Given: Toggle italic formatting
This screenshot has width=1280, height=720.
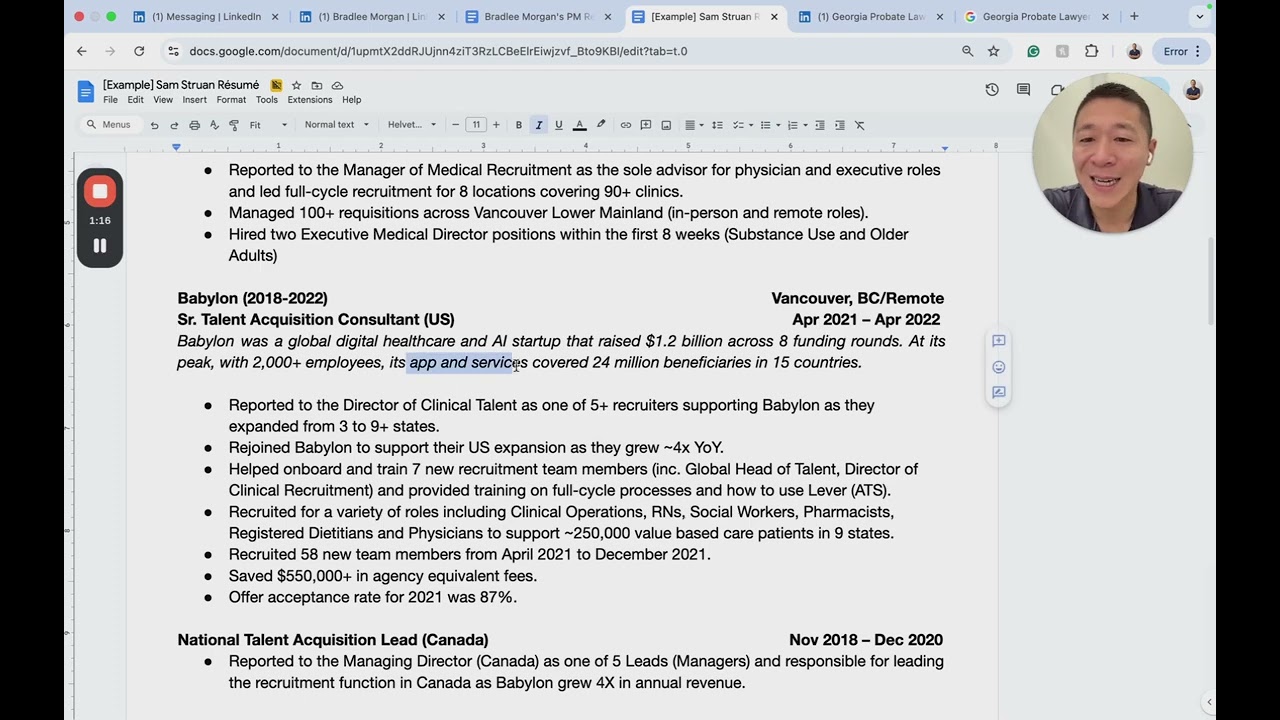Looking at the screenshot, I should [538, 125].
